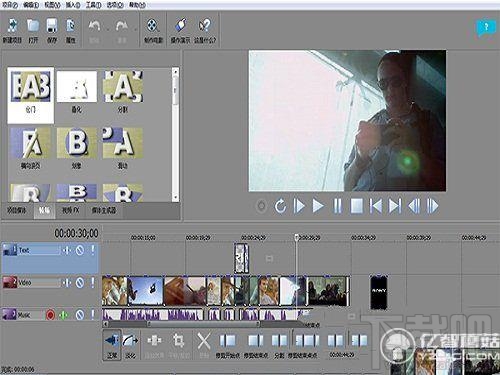Image resolution: width=500 pixels, height=375 pixels.
Task: Toggle mute on the Text track
Action: click(80, 250)
